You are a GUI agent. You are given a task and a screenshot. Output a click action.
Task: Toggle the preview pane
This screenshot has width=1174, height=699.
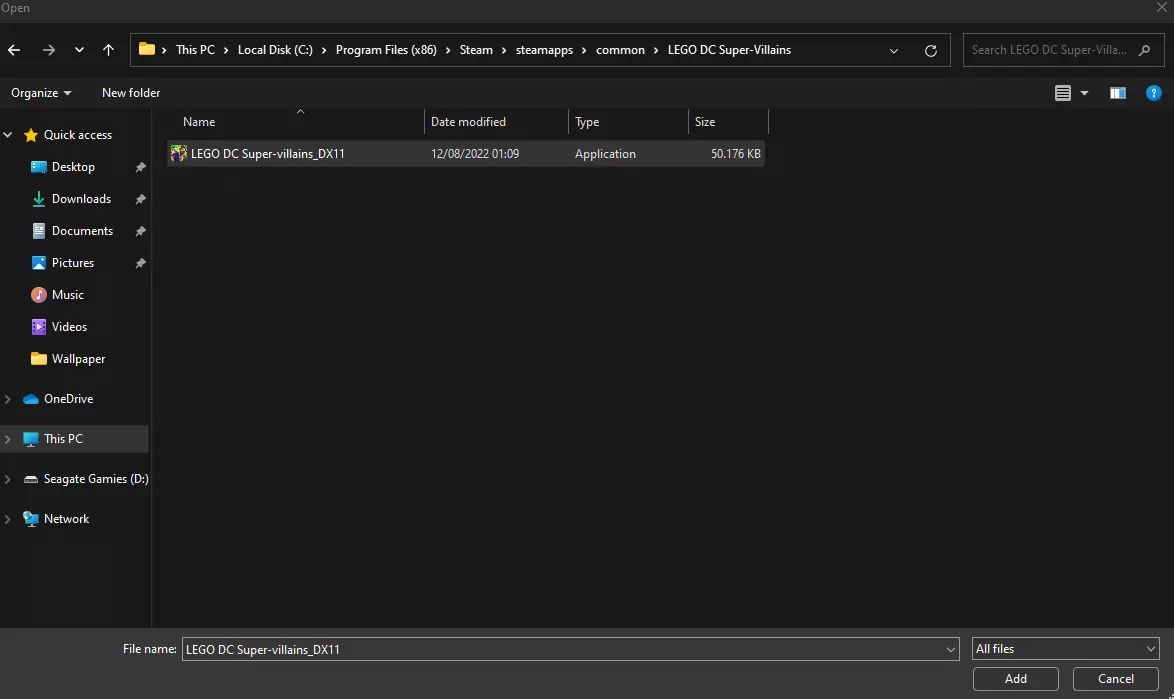pos(1118,93)
